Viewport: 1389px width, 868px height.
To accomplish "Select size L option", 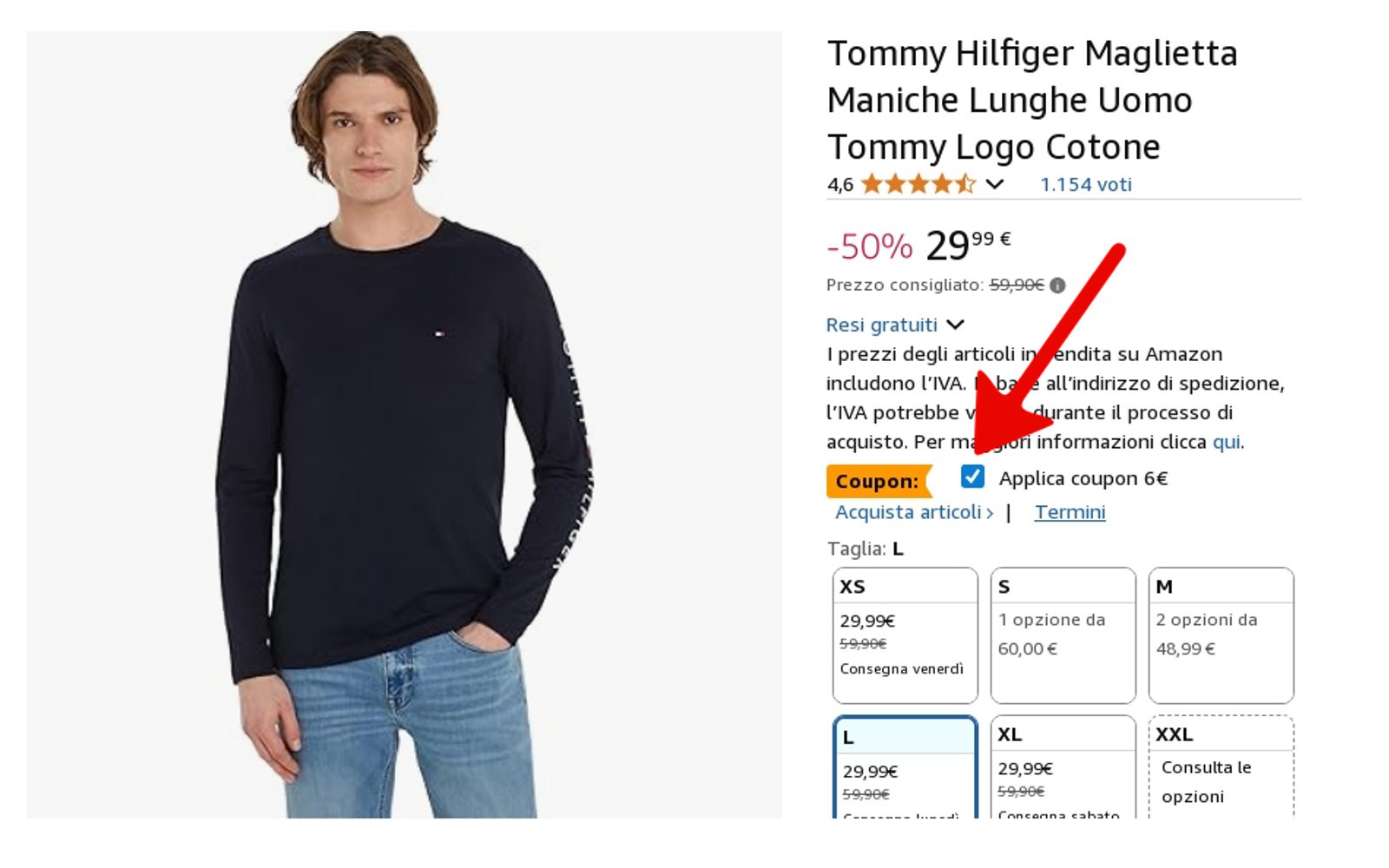I will click(905, 768).
